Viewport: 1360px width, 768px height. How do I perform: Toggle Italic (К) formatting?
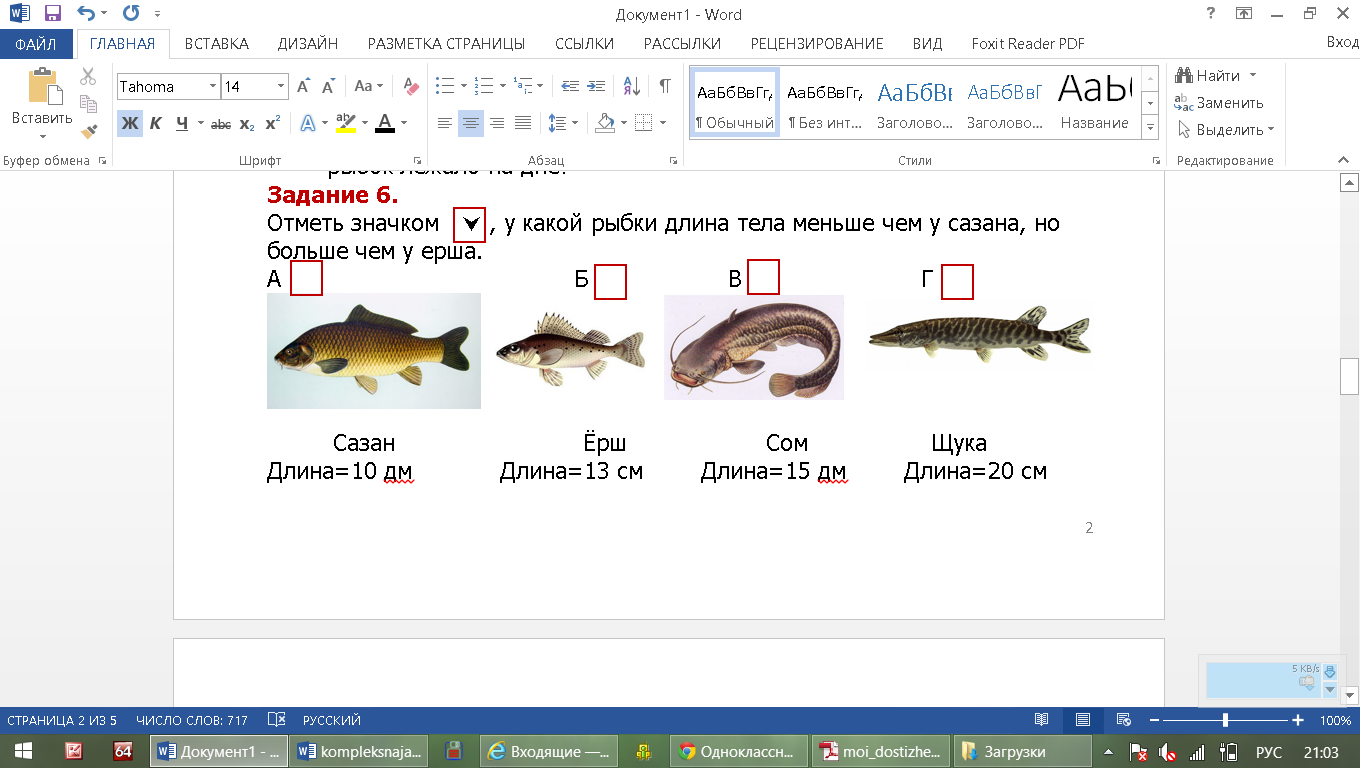pyautogui.click(x=156, y=124)
